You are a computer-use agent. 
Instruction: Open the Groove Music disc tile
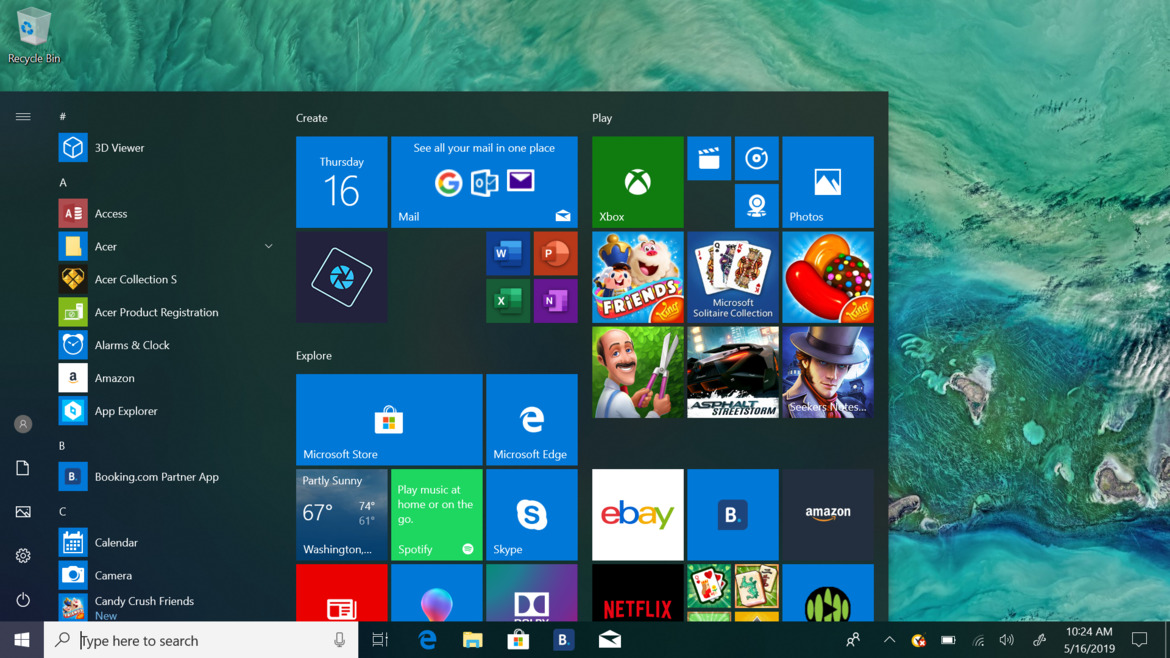757,158
